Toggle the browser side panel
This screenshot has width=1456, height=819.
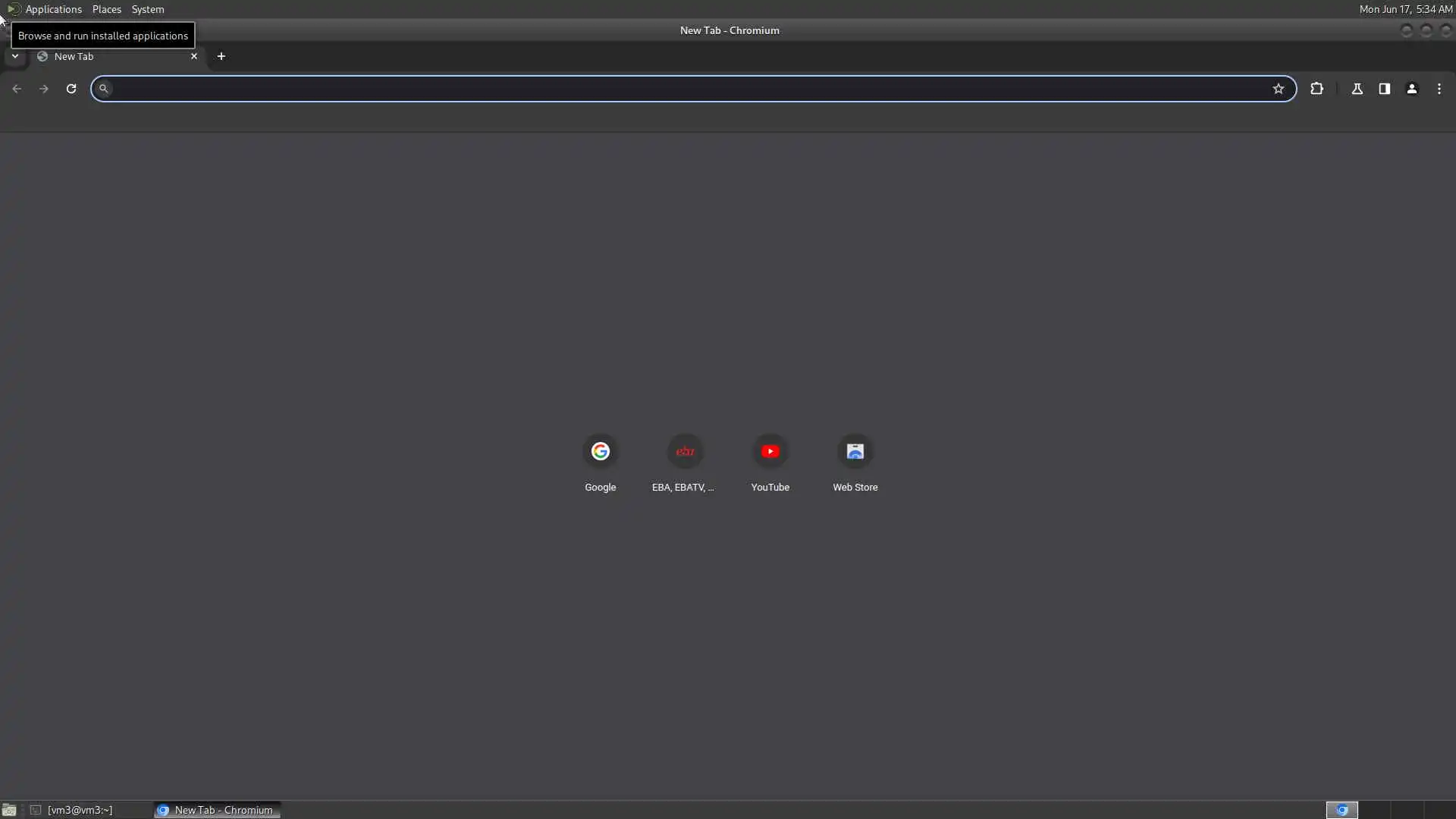coord(1385,89)
